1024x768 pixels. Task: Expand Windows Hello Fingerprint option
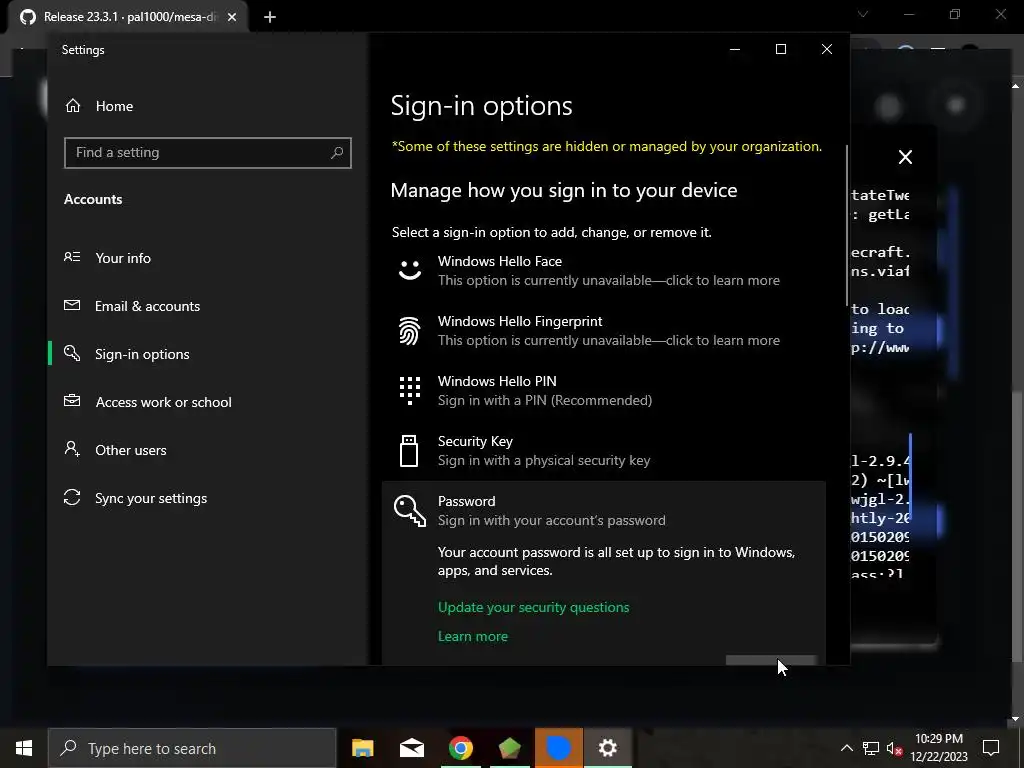603,330
